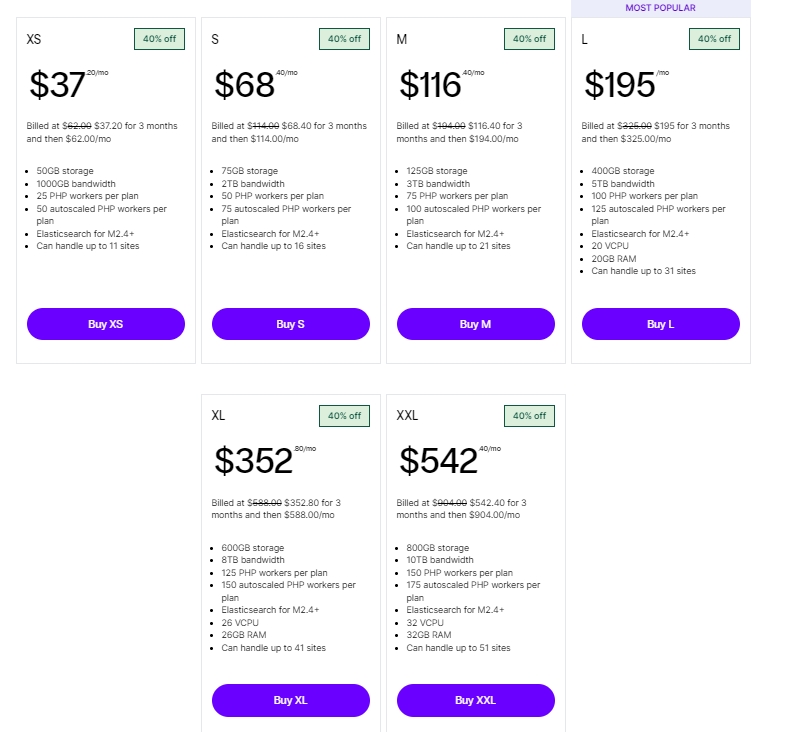Select the Buy XL button
The height and width of the screenshot is (732, 792).
pyautogui.click(x=290, y=700)
